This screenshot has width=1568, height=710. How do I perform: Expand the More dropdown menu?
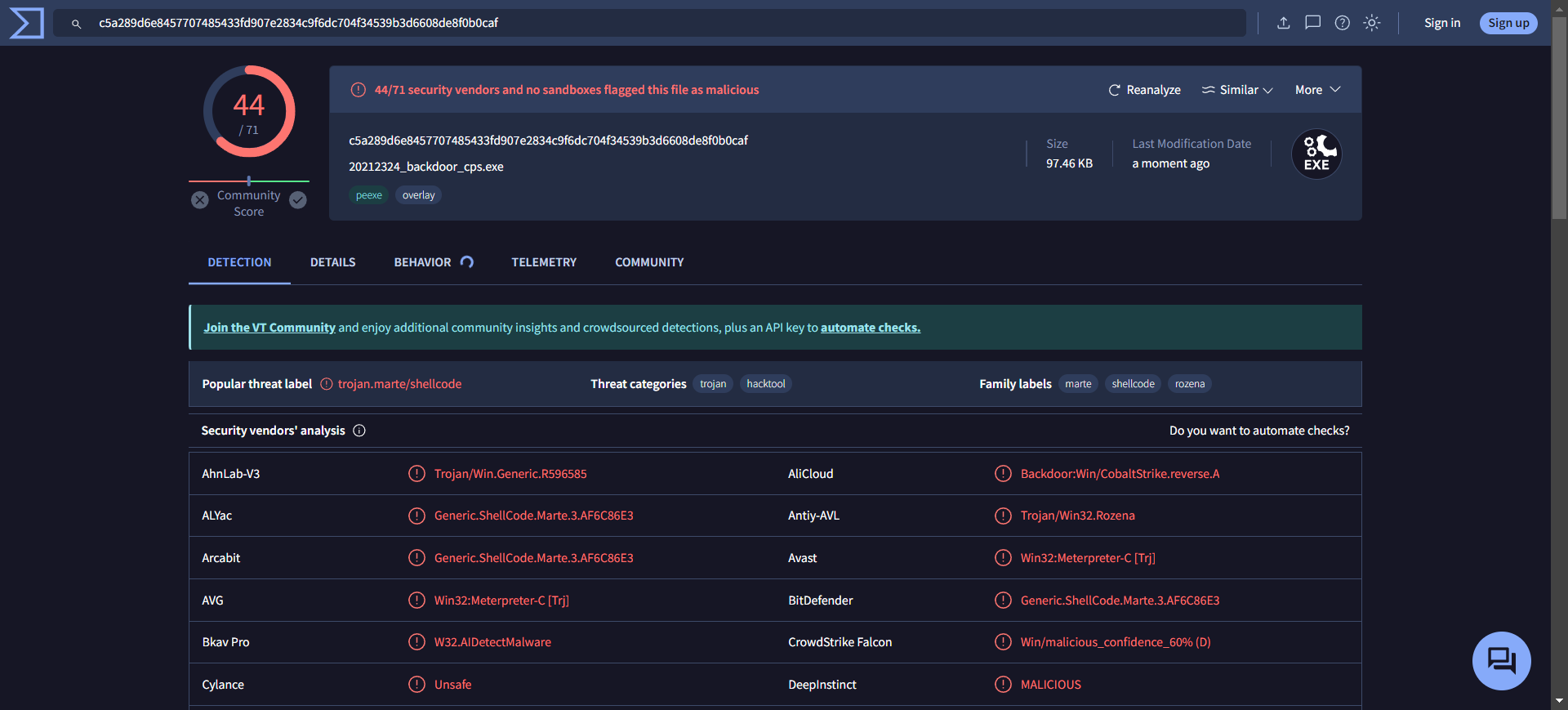1317,90
